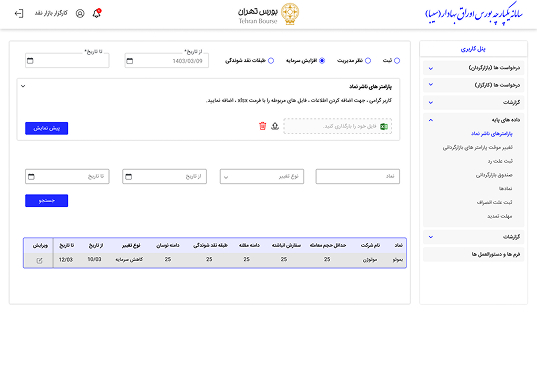This screenshot has height=366, width=537.
Task: Open ثبت علت انصراف in the sidebar
Action: click(495, 202)
